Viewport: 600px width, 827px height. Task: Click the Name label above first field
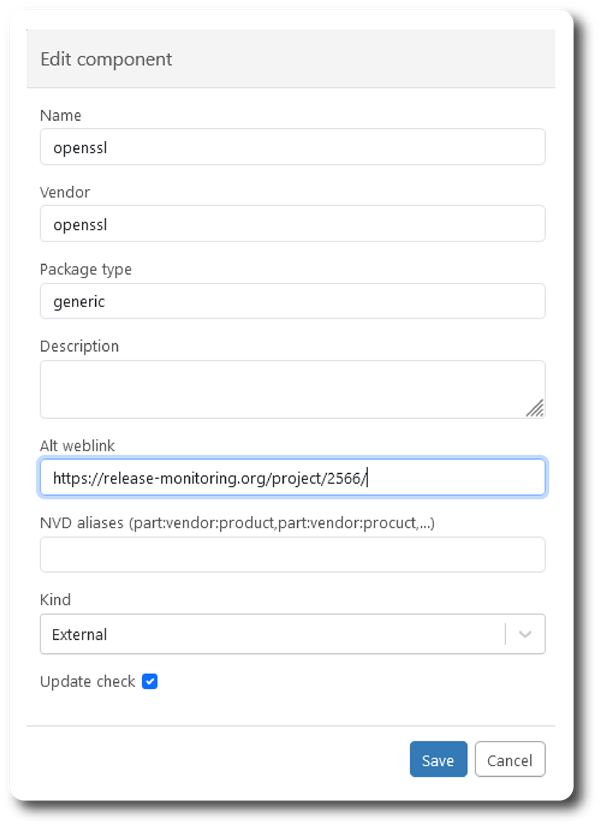(61, 115)
